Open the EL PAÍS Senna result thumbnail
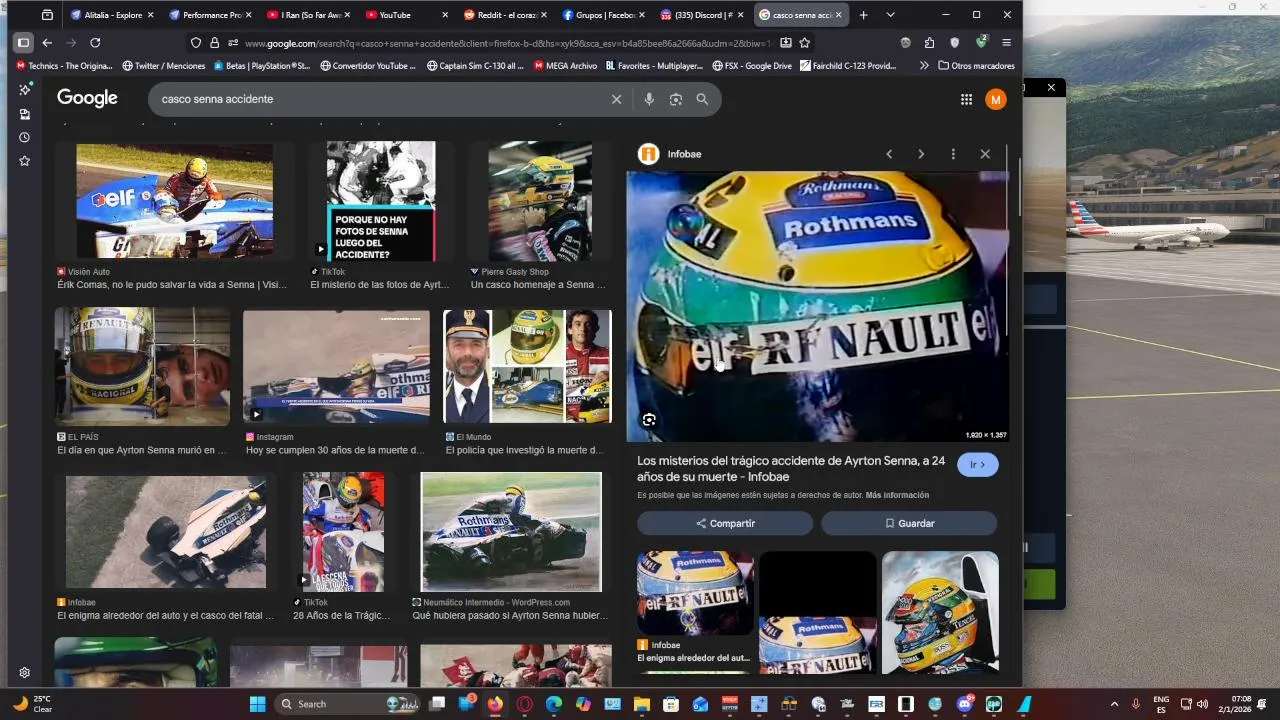Screen dimensions: 1280x720 coord(142,366)
